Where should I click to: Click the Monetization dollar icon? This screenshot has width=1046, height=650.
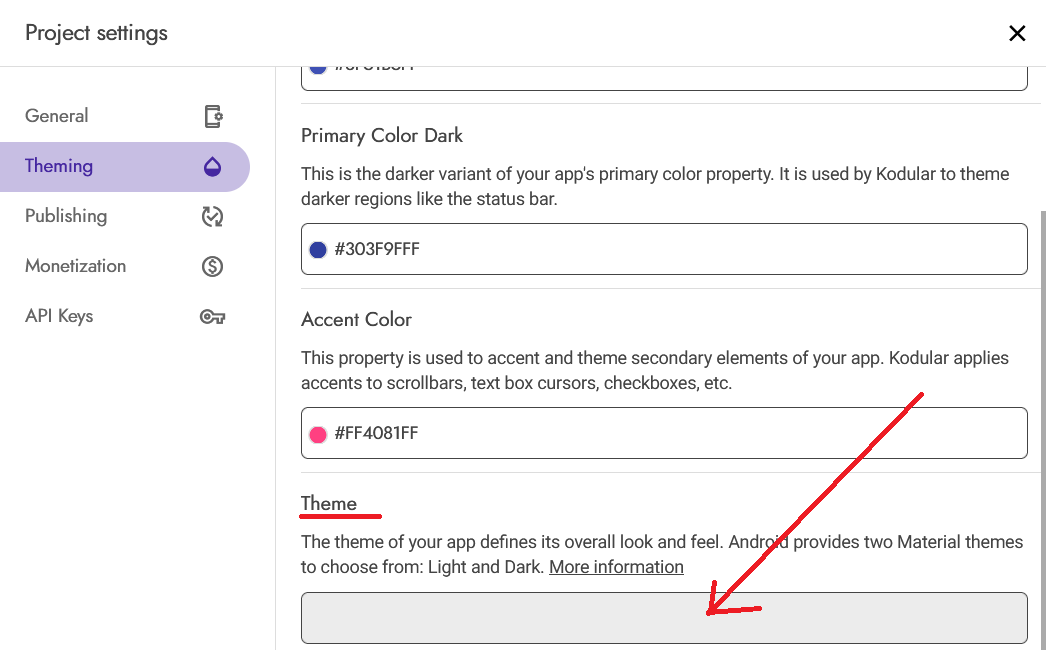[x=212, y=266]
